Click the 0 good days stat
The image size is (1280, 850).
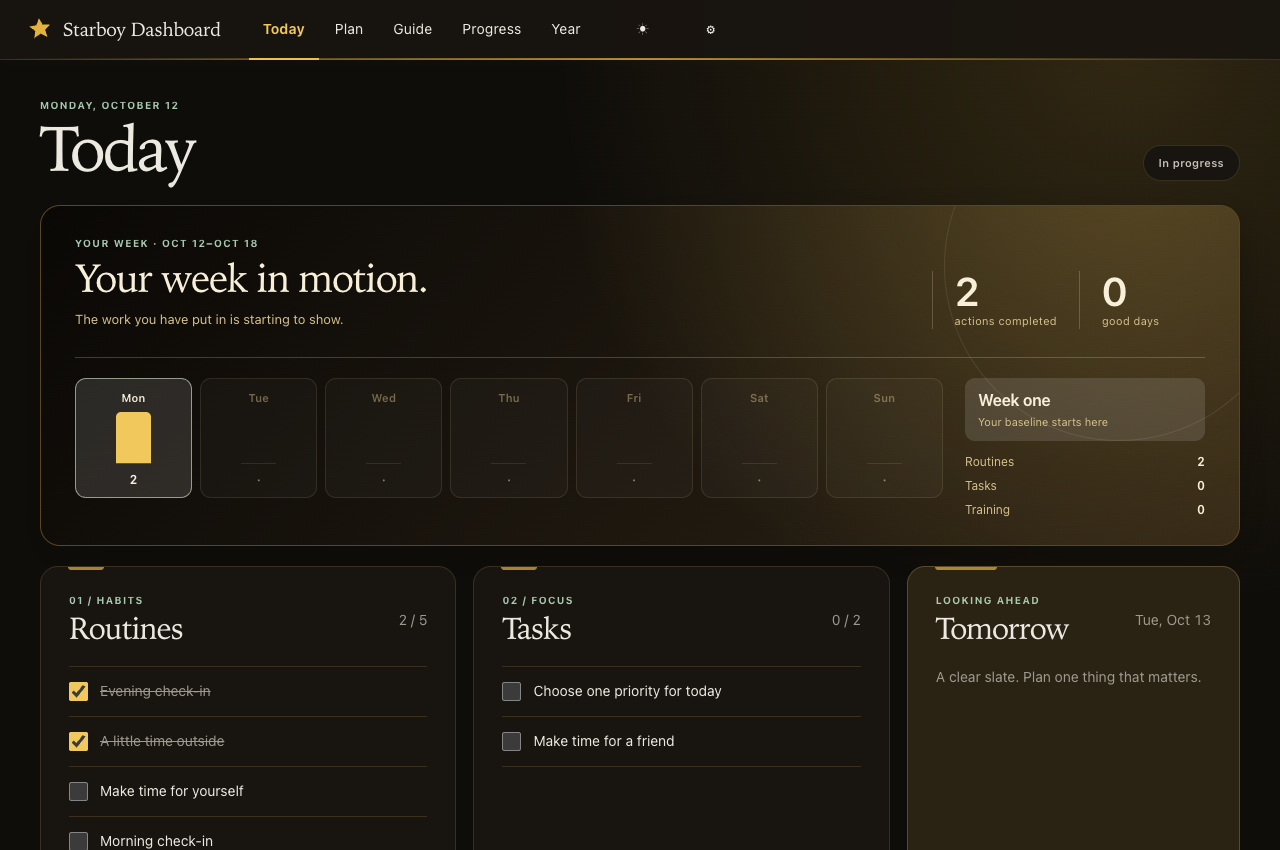tap(1130, 300)
